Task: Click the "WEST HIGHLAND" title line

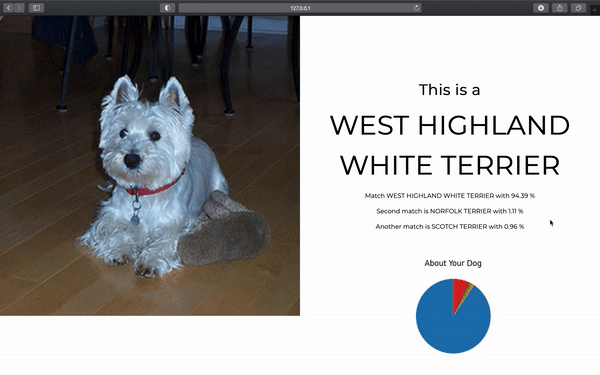Action: [450, 126]
